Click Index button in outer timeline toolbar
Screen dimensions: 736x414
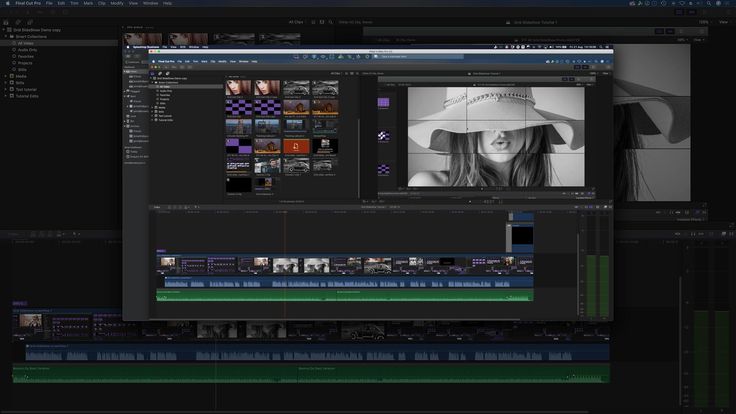click(x=14, y=234)
